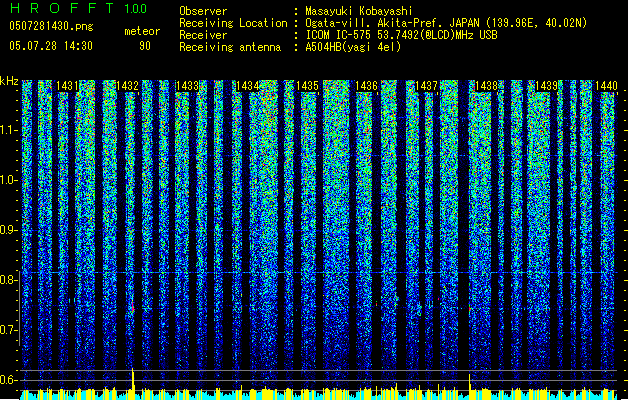The image size is (629, 400).
Task: Click the Ogata-vill. Akita-Pref. JAPAN location text
Action: [446, 23]
